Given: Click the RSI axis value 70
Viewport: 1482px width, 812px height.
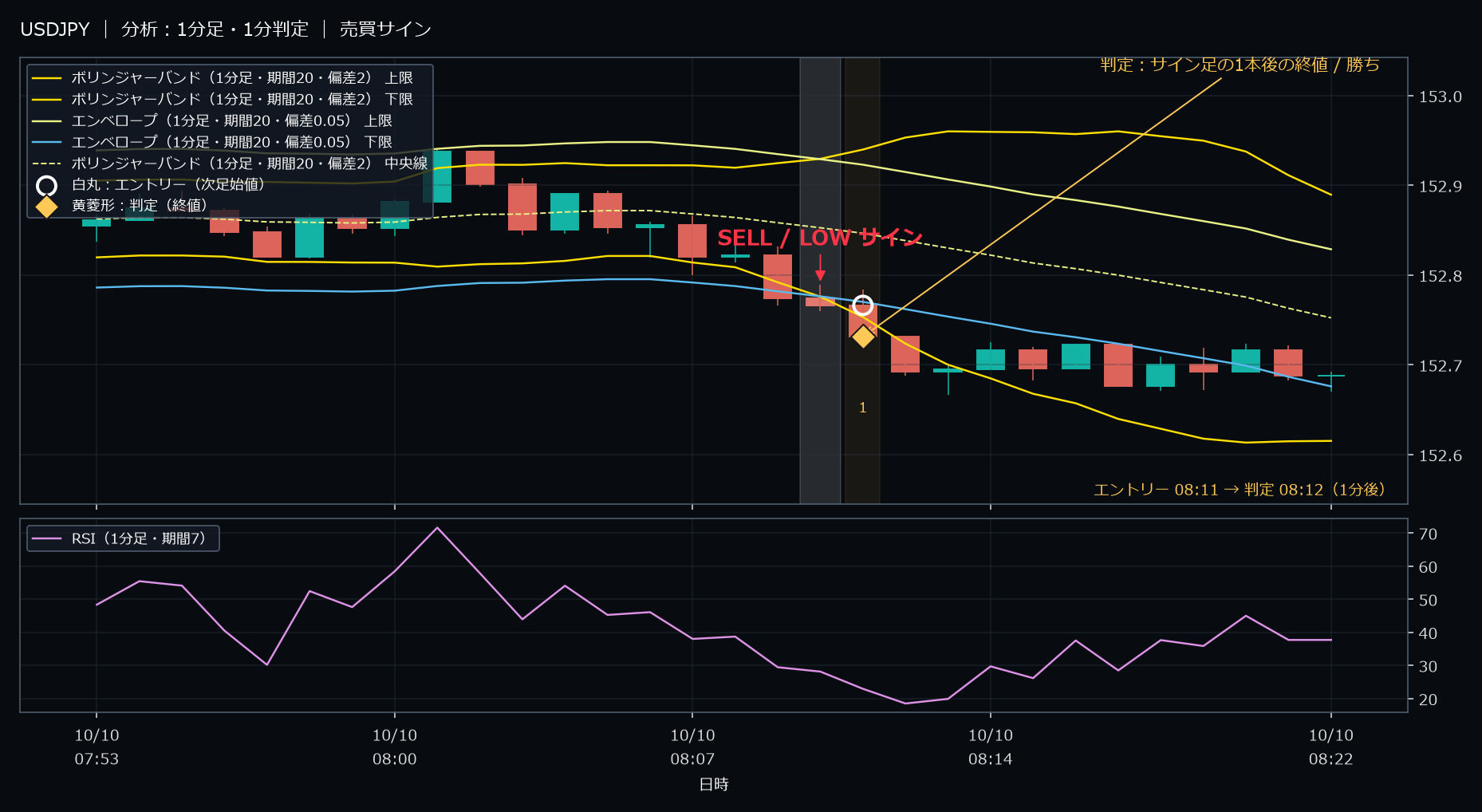Looking at the screenshot, I should pos(1428,534).
